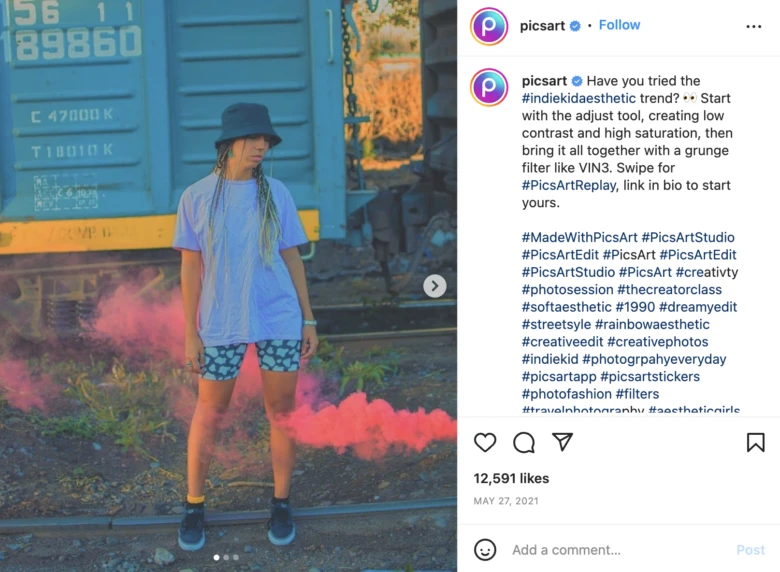This screenshot has height=572, width=780.
Task: Like the post with the heart icon
Action: 485,442
